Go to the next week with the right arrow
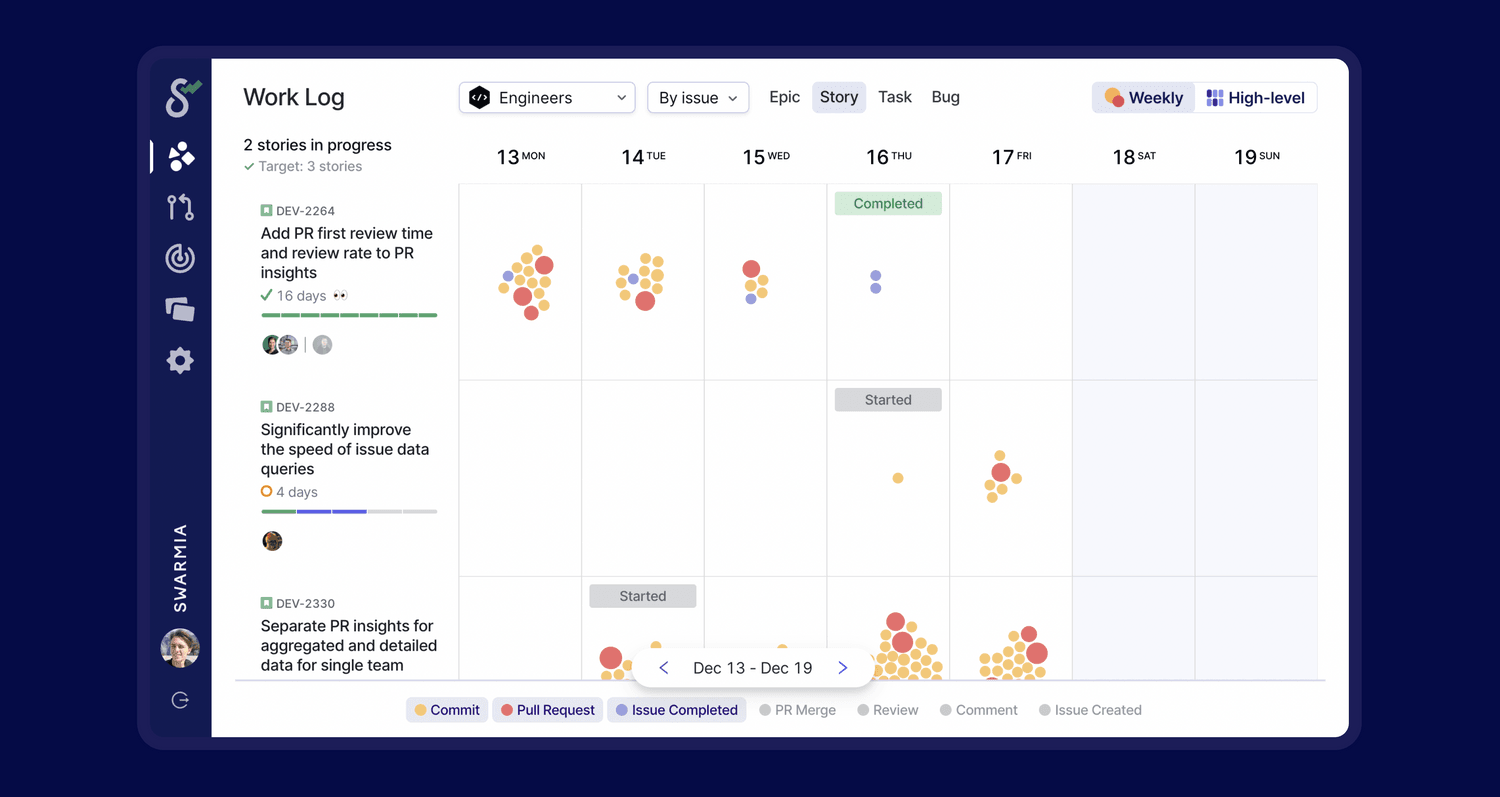This screenshot has width=1500, height=797. point(843,667)
